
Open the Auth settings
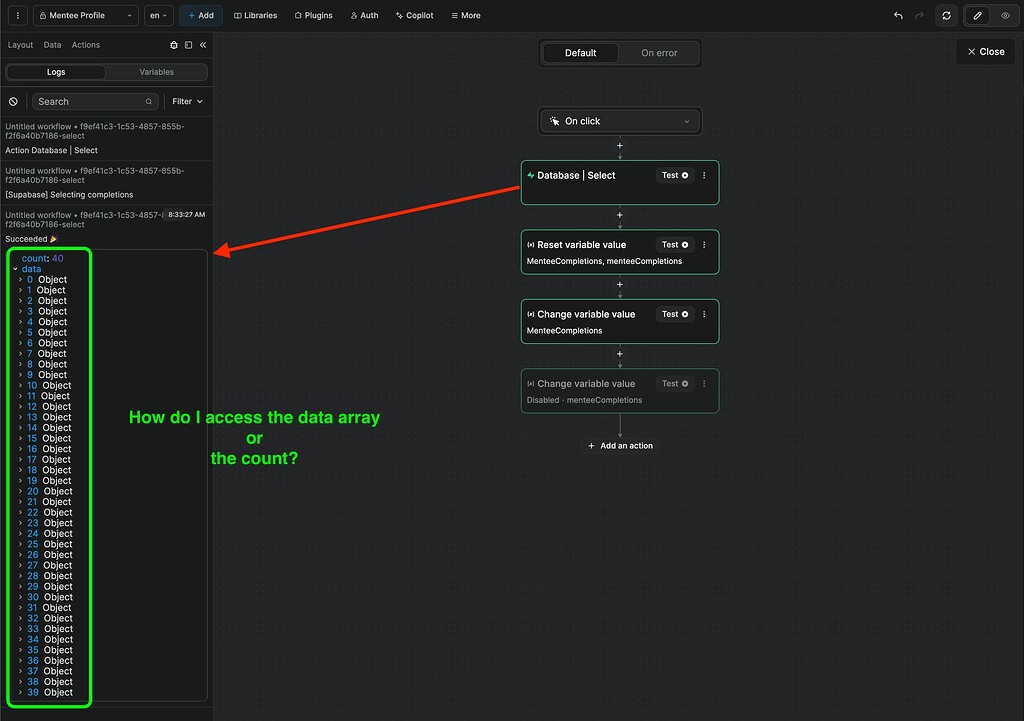[x=364, y=15]
